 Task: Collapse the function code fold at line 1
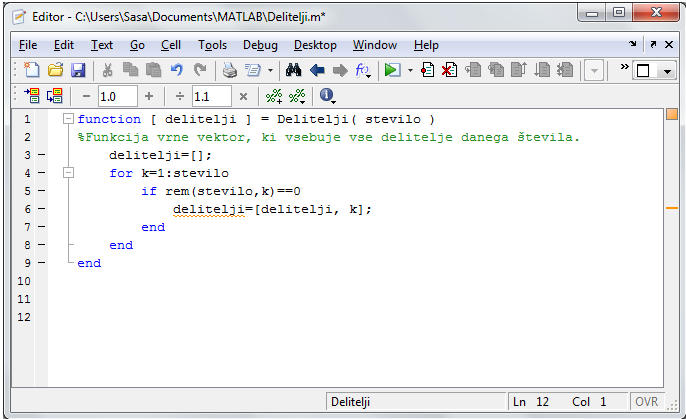coord(68,119)
